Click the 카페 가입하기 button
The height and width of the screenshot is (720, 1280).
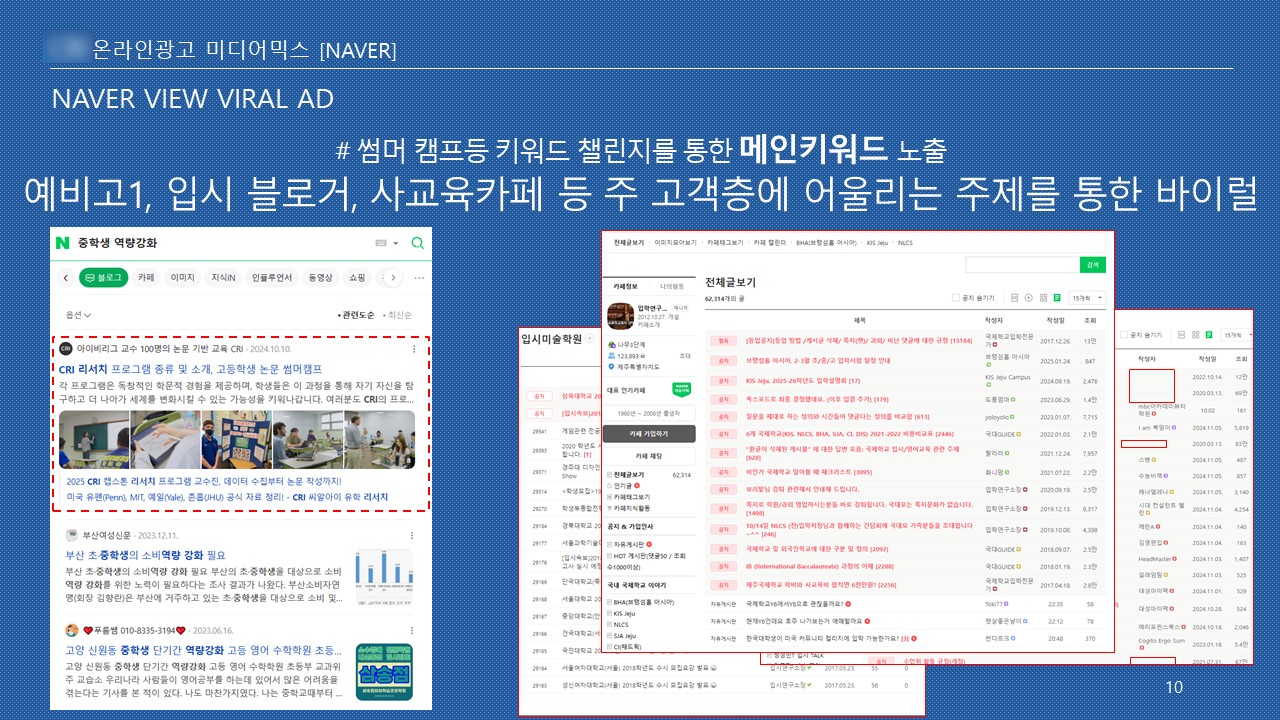(650, 434)
